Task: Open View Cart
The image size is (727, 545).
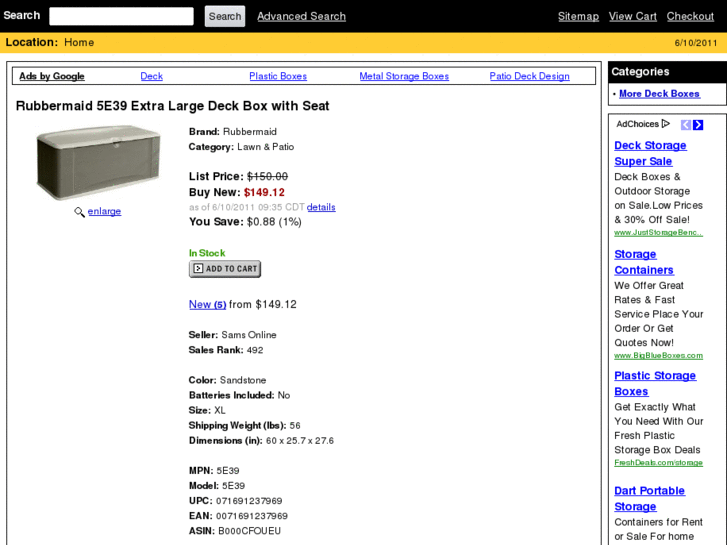Action: tap(632, 16)
